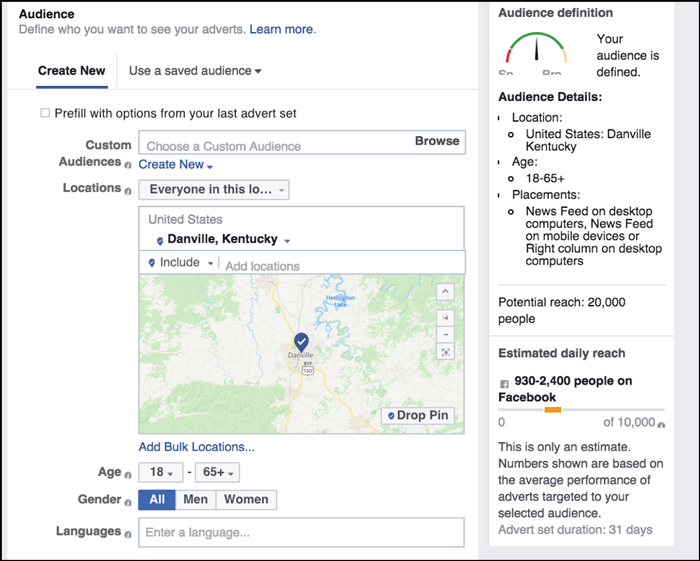Select Women gender option
Viewport: 700px width, 561px height.
tap(246, 499)
